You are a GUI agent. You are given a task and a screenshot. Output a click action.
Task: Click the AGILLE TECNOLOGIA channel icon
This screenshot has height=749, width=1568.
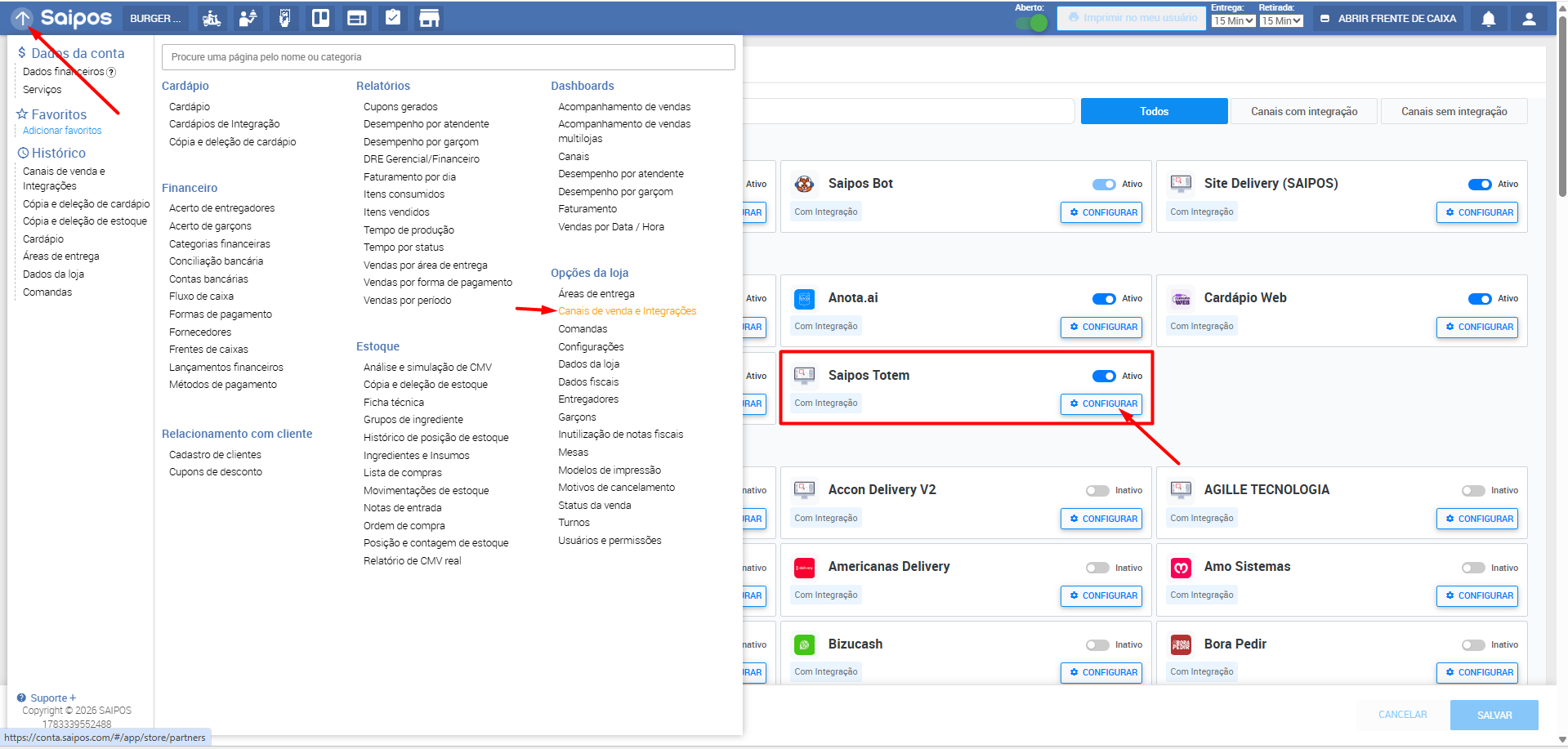tap(1181, 490)
